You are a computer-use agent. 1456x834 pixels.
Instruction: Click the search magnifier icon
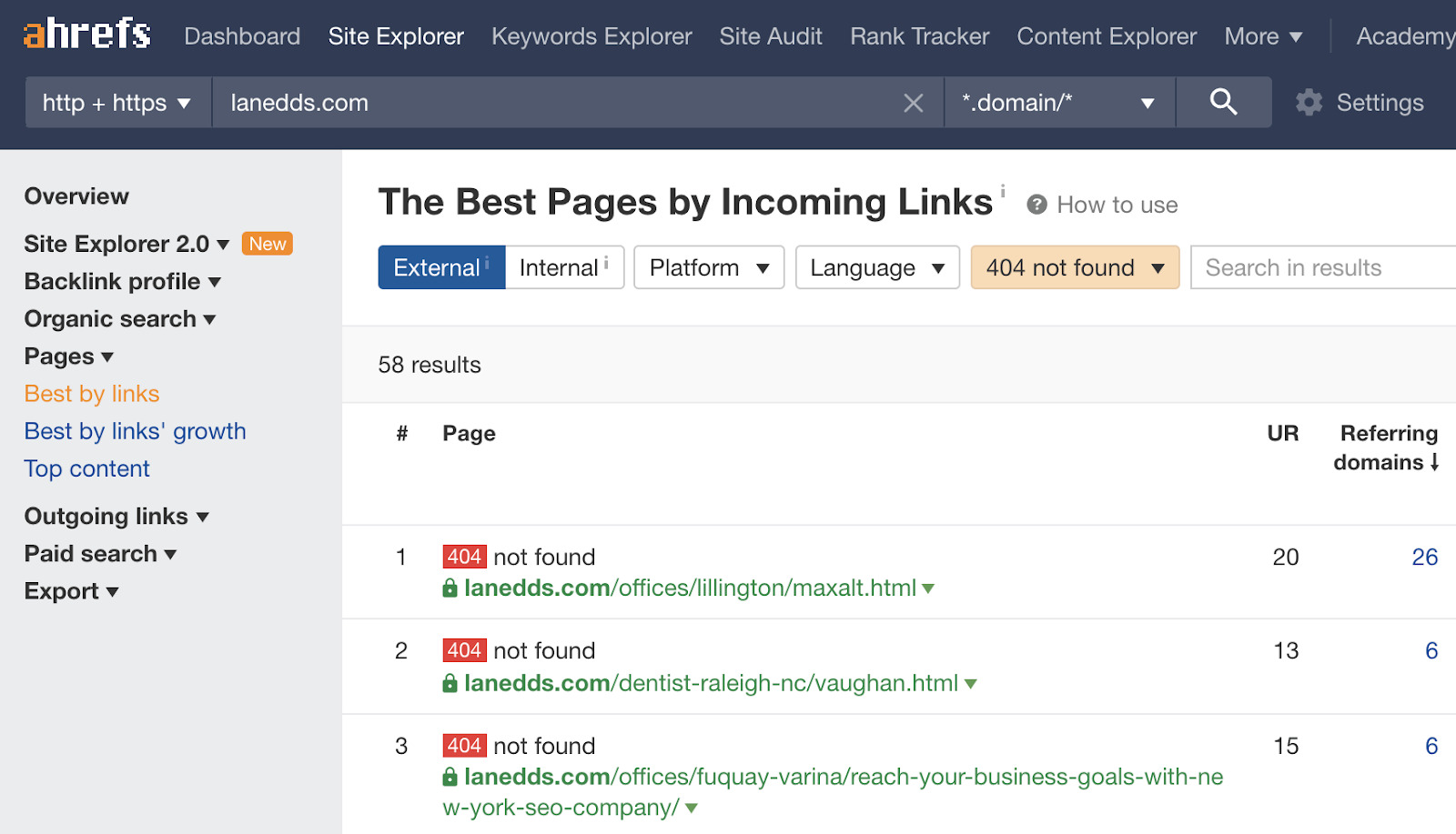click(x=1223, y=102)
